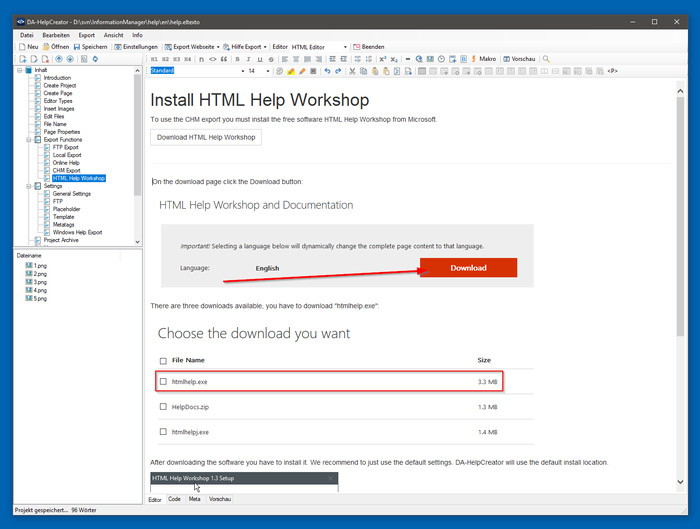Image resolution: width=700 pixels, height=529 pixels.
Task: Collapse the Settings tree node
Action: tap(29, 186)
